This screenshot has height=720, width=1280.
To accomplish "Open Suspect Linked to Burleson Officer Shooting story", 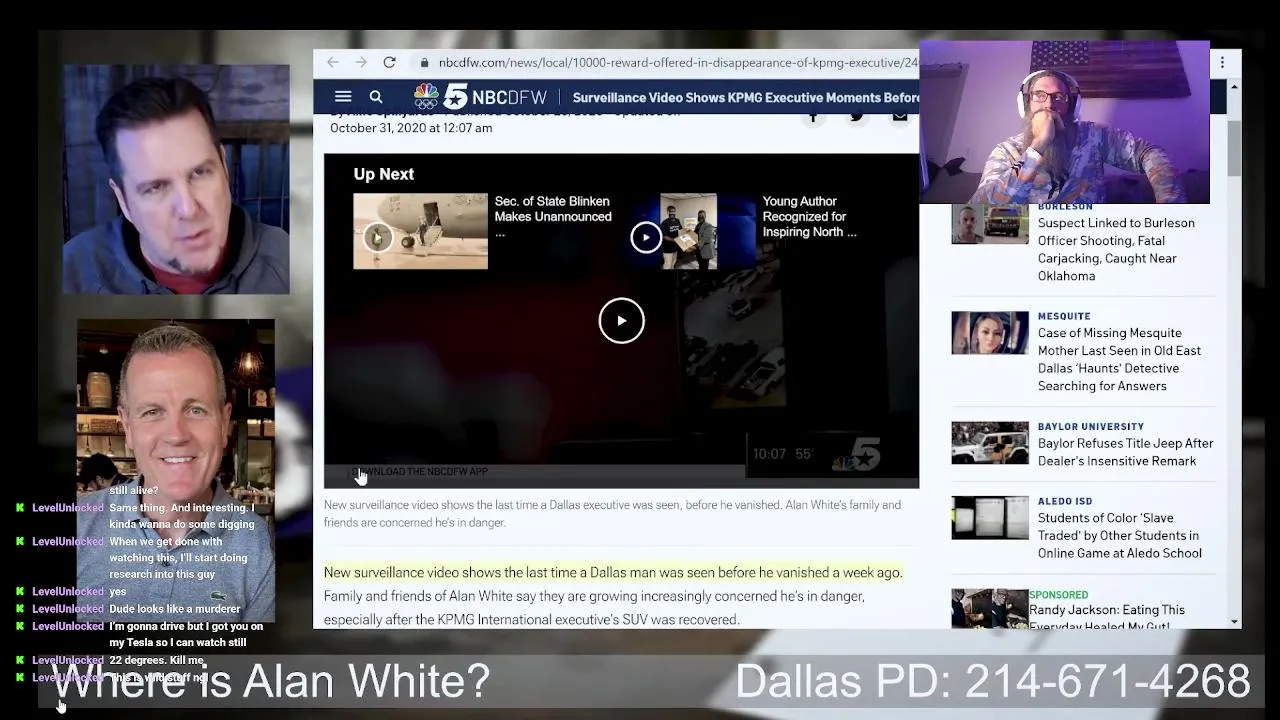I will 1116,249.
